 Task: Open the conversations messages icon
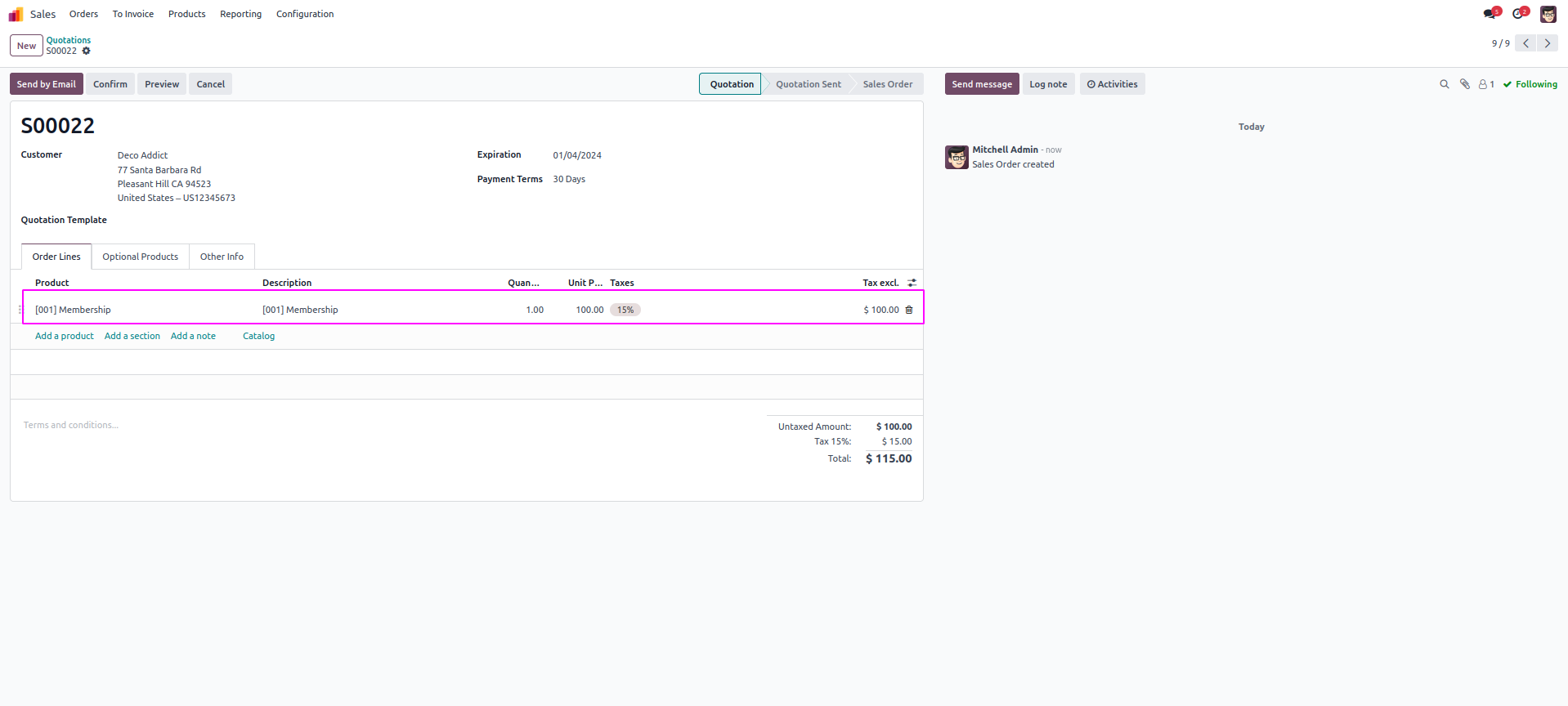[x=1491, y=14]
